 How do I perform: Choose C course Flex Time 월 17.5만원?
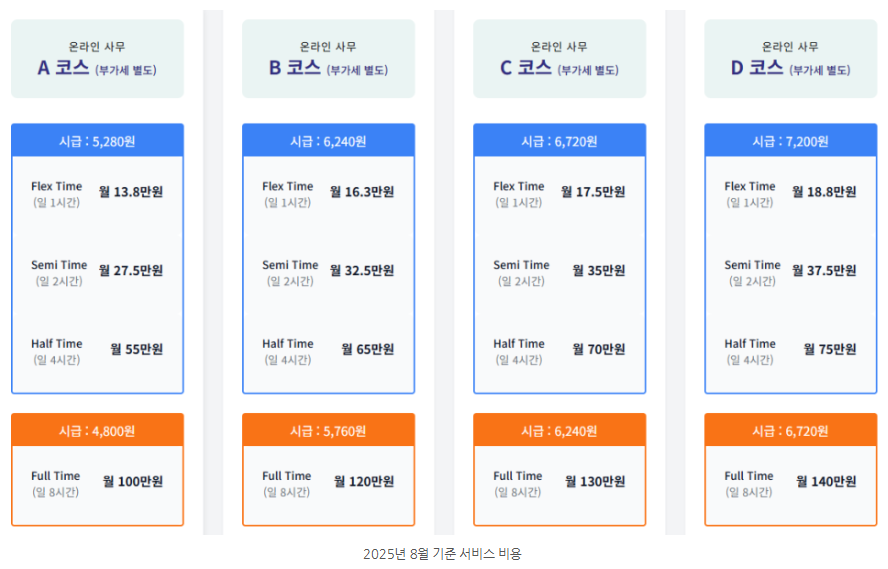click(559, 194)
